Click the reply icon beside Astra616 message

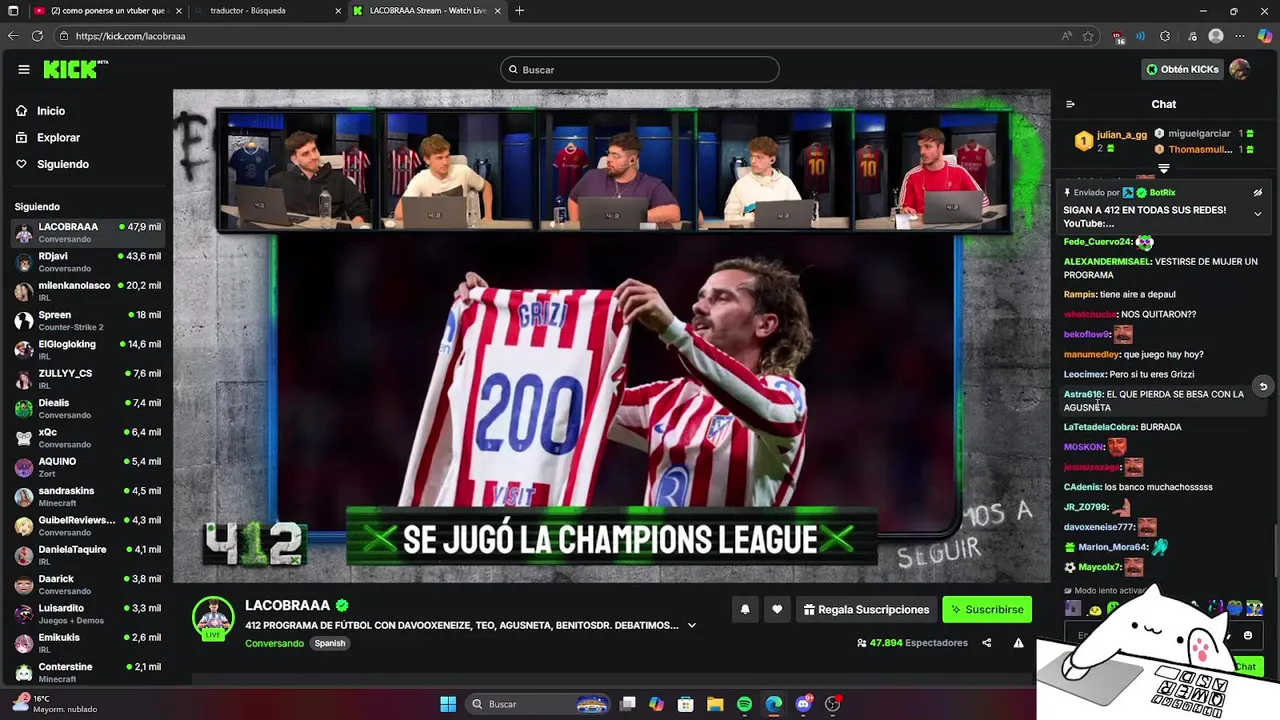[1263, 387]
